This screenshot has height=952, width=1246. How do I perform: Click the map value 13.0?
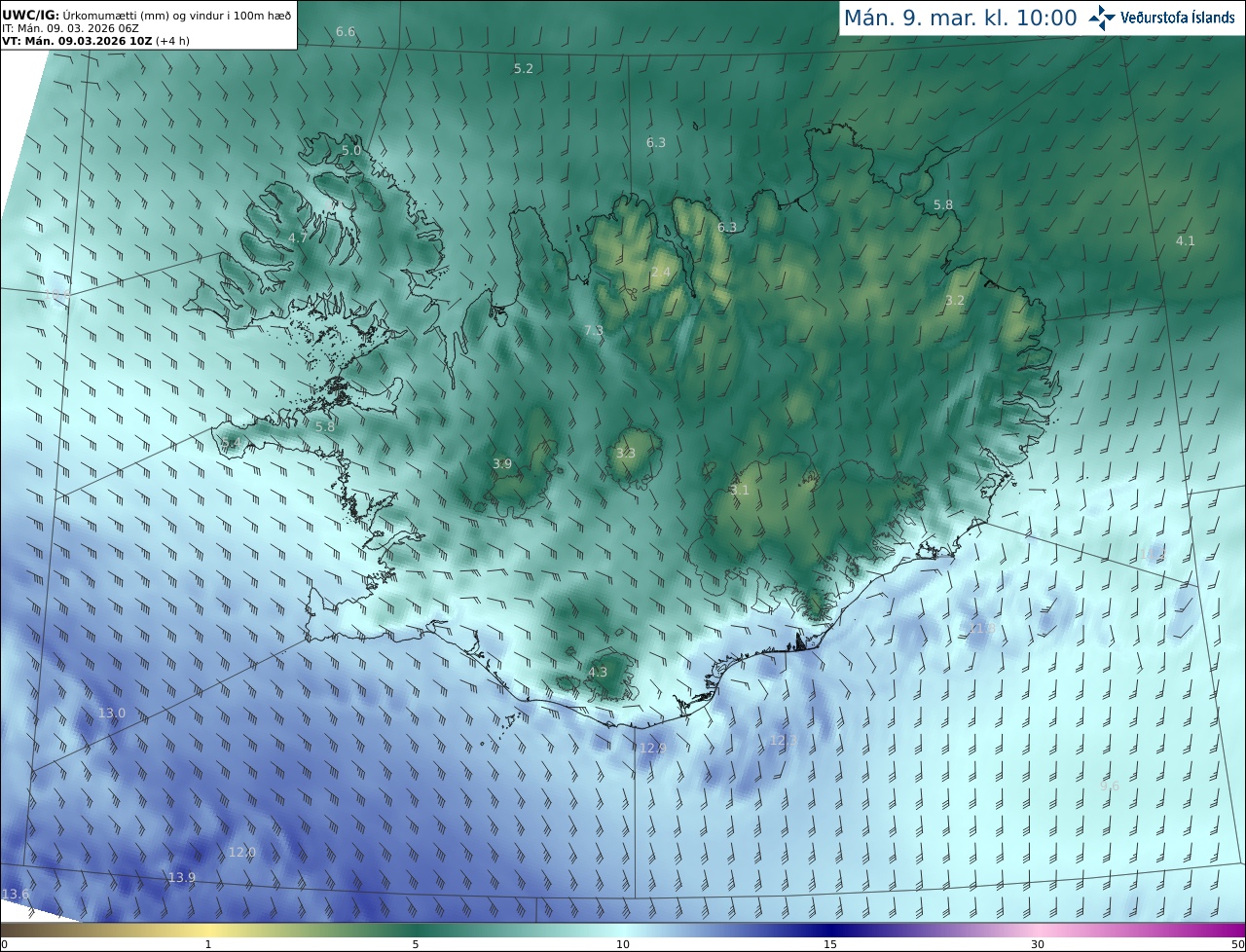click(x=112, y=714)
